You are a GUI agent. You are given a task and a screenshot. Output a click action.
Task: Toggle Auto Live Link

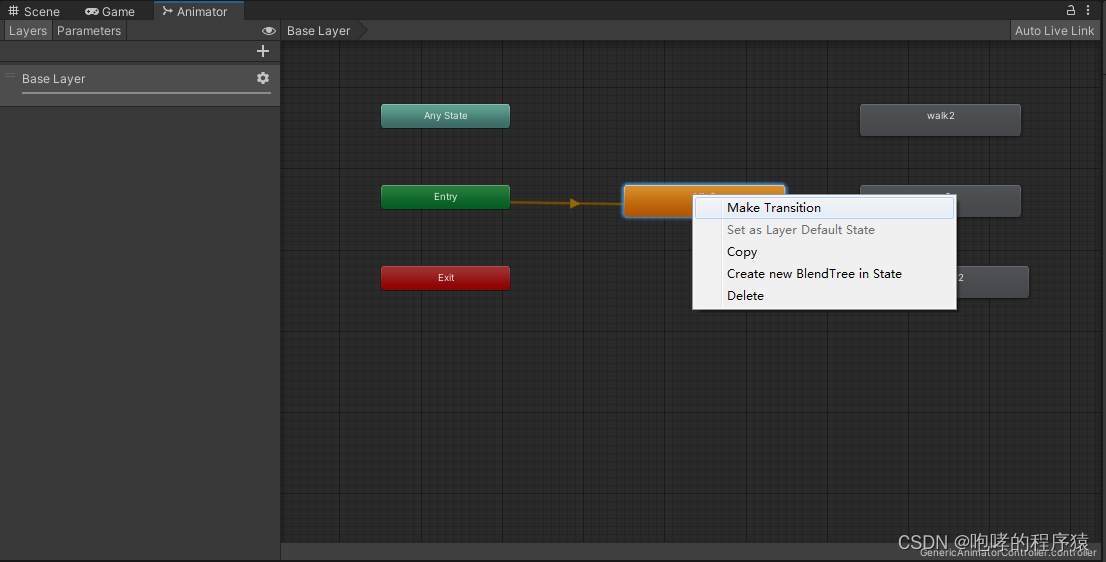tap(1055, 31)
